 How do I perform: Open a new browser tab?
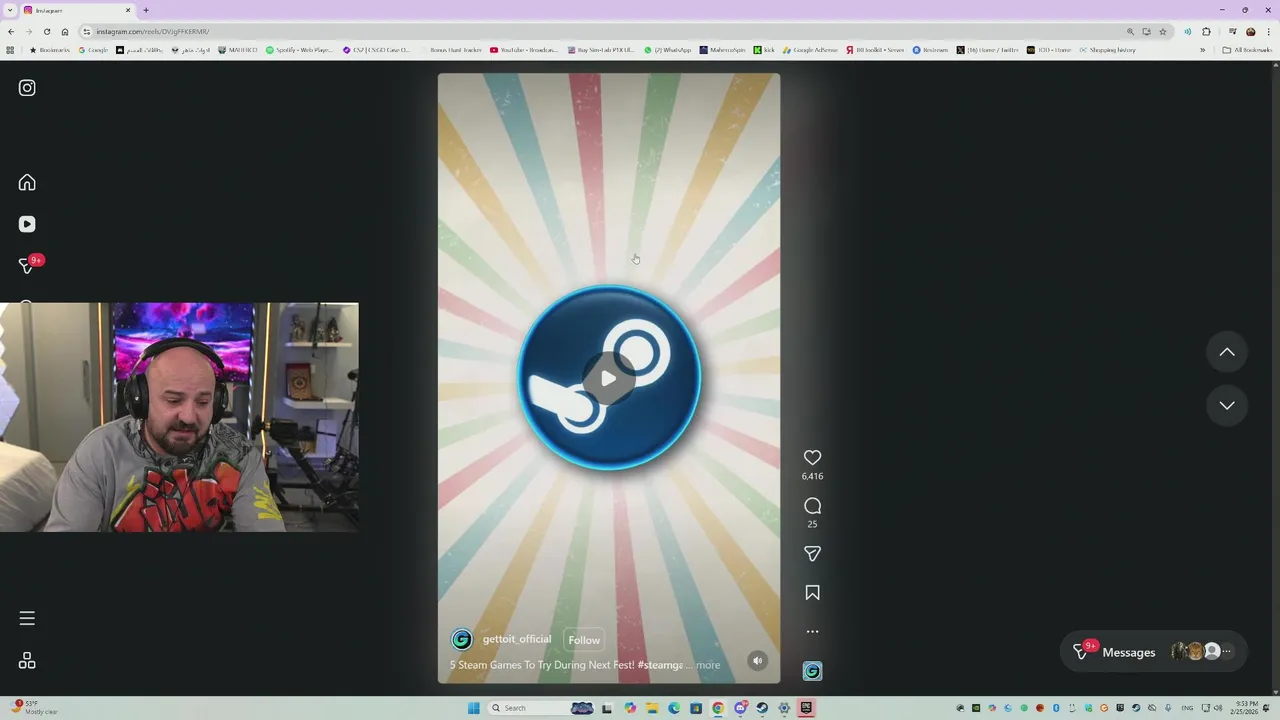(x=146, y=10)
